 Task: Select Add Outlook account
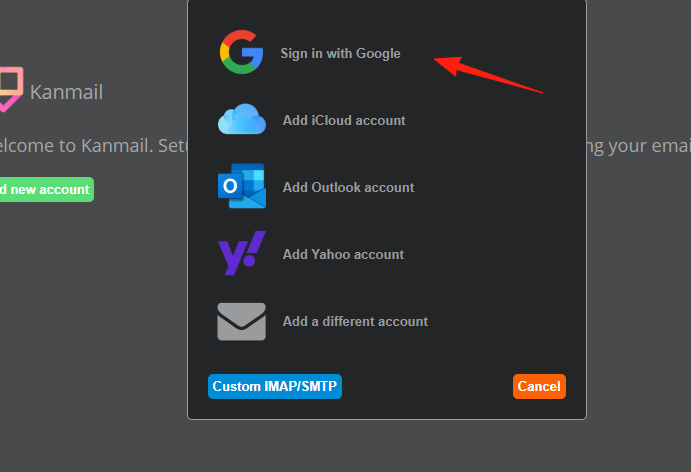point(348,187)
